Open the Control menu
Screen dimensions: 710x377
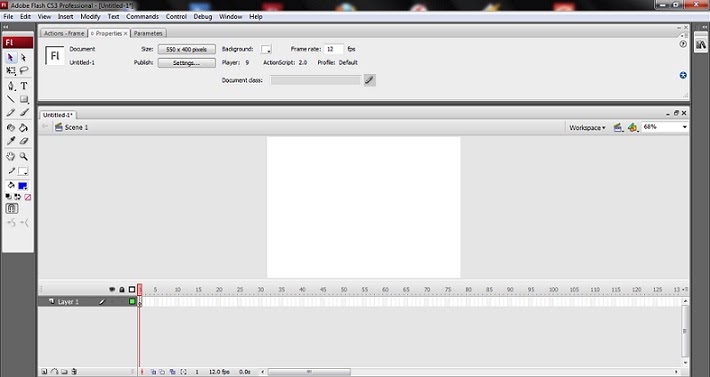pyautogui.click(x=176, y=16)
